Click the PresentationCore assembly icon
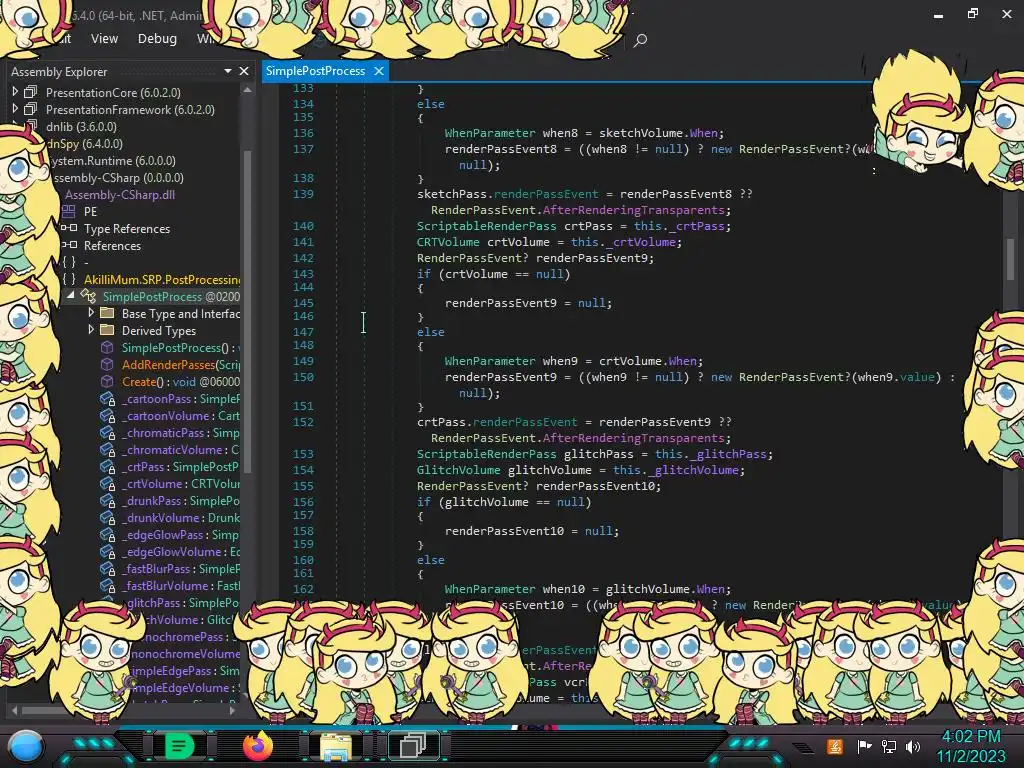The image size is (1024, 768). coord(30,92)
